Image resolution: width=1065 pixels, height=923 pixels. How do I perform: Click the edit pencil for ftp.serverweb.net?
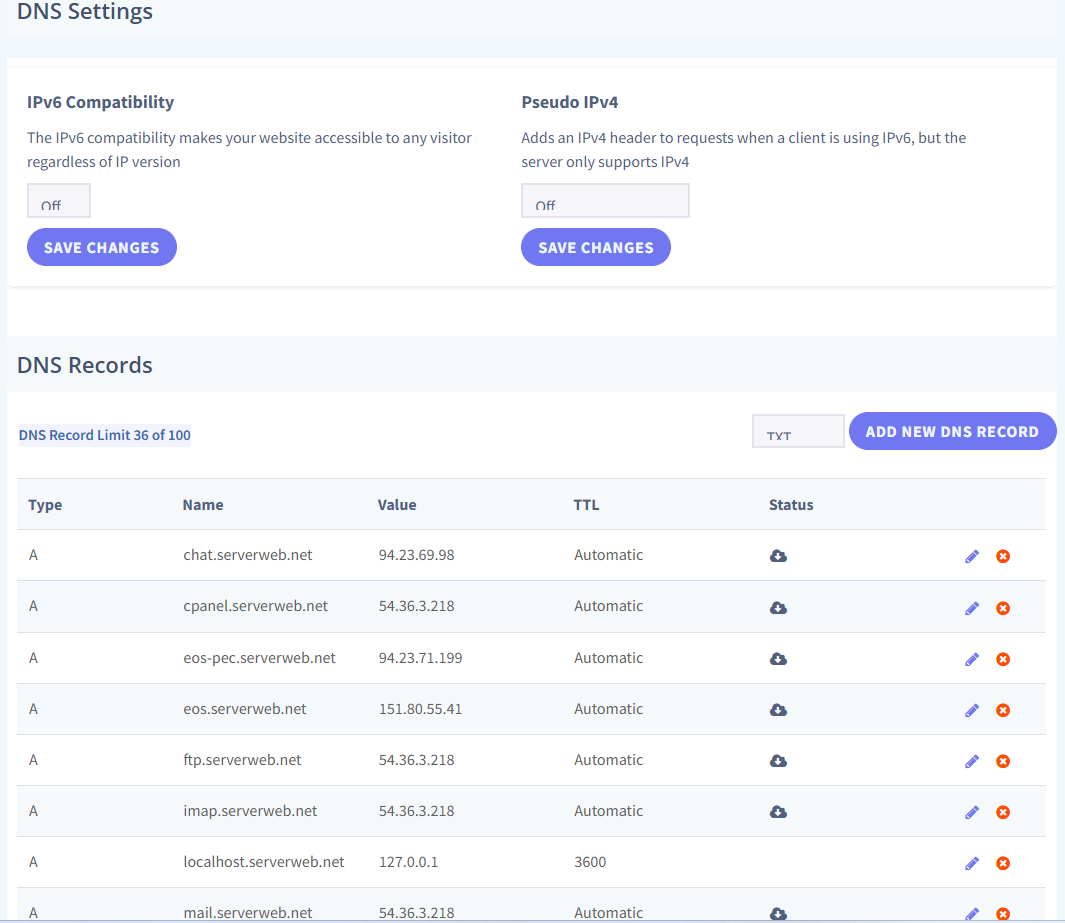click(x=971, y=761)
